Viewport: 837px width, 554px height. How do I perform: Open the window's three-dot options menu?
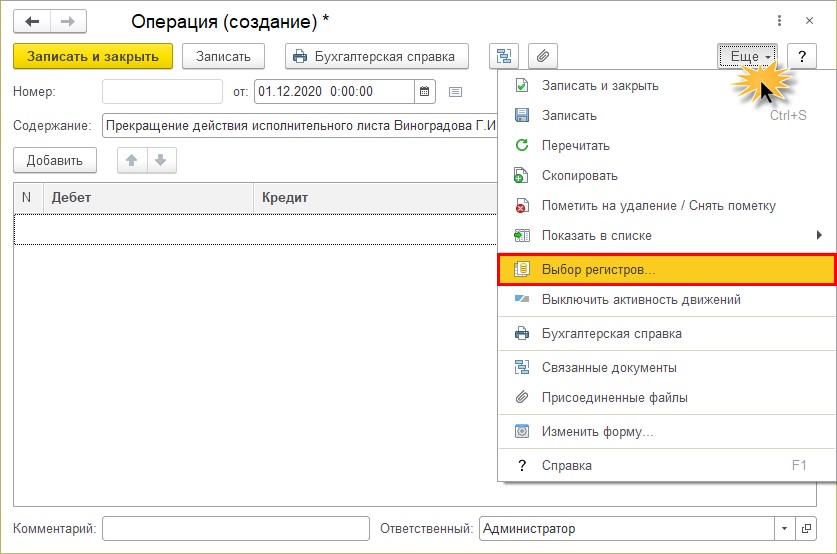779,21
